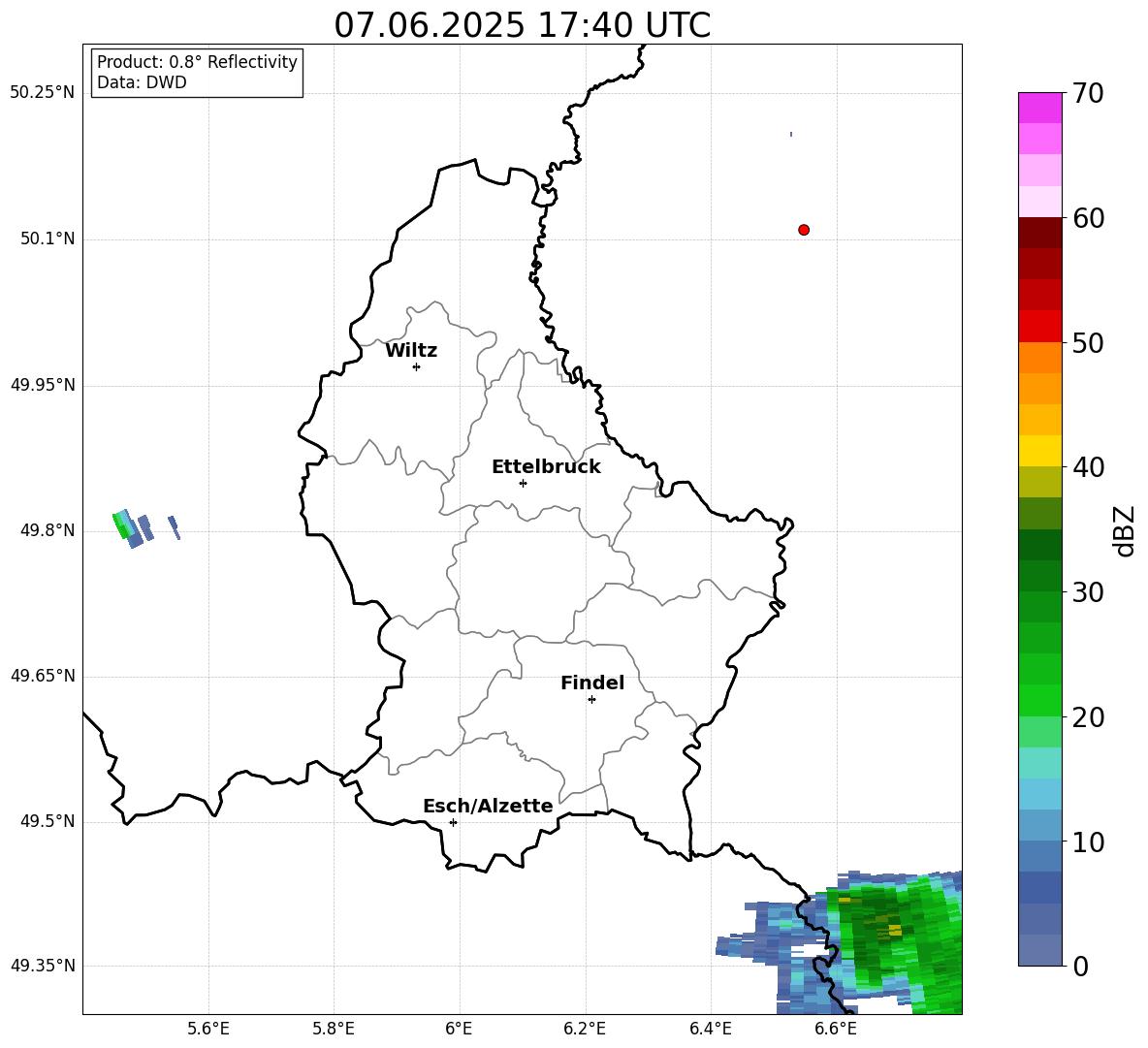
Task: Click the Findel station cross marker
Action: pos(591,700)
